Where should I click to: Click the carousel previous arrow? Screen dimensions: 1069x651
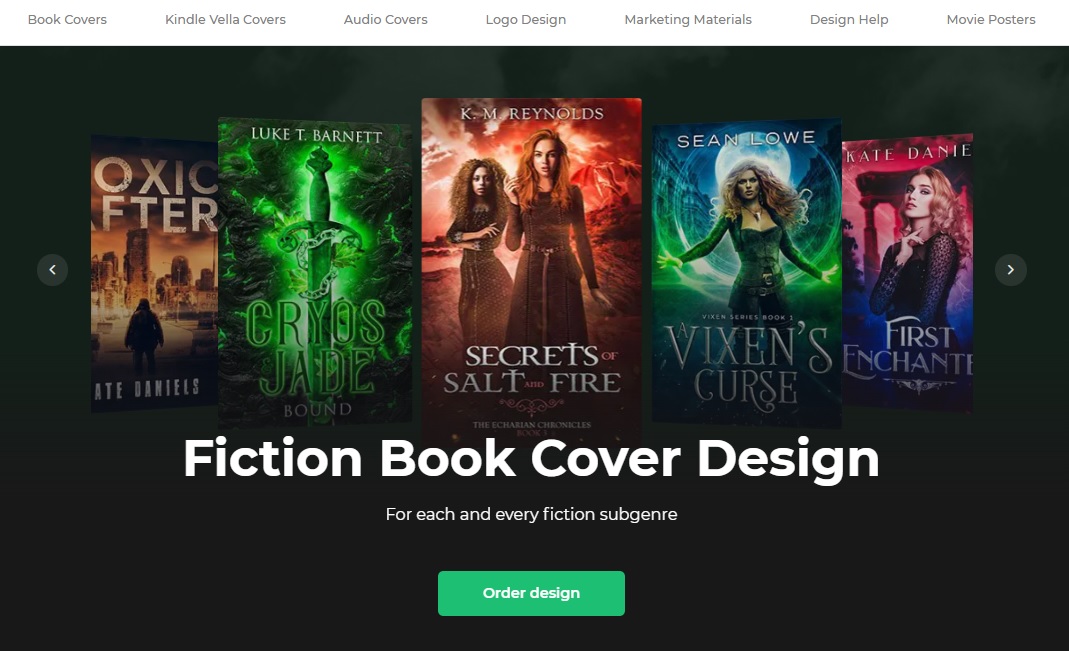[x=53, y=270]
